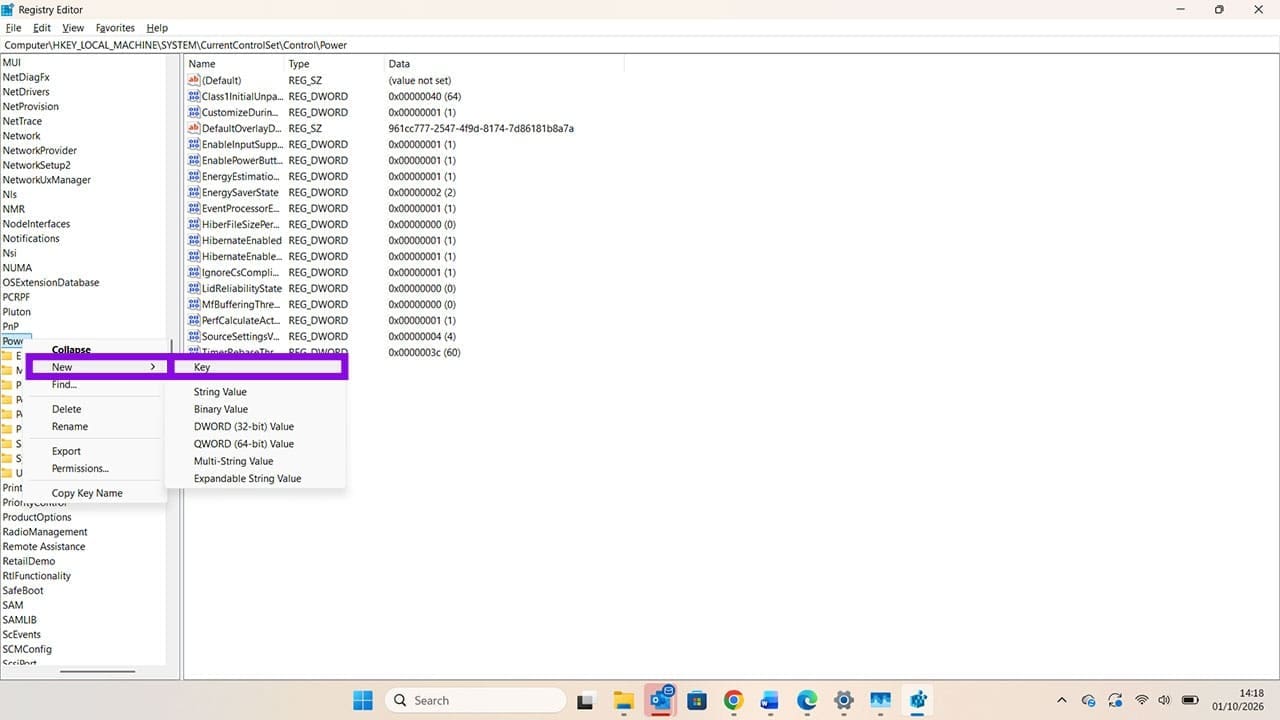Open the File menu
1280x720 pixels.
13,28
